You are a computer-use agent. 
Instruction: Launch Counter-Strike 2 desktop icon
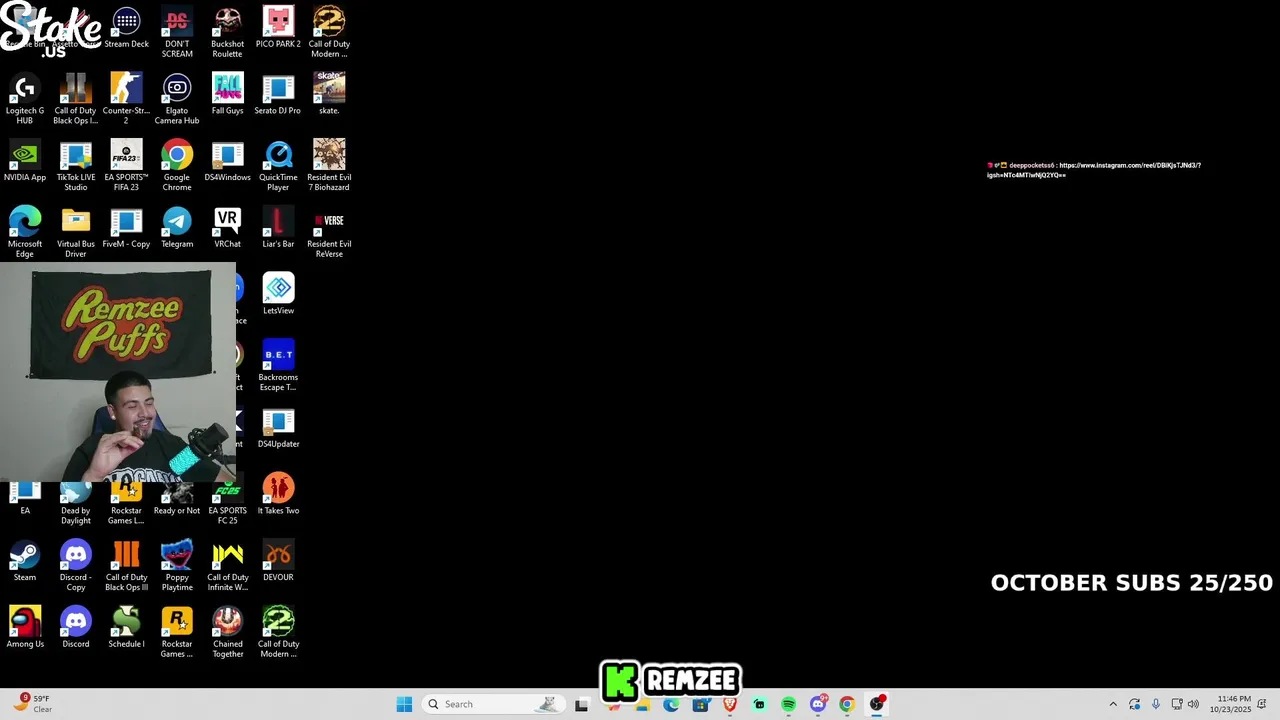(126, 99)
